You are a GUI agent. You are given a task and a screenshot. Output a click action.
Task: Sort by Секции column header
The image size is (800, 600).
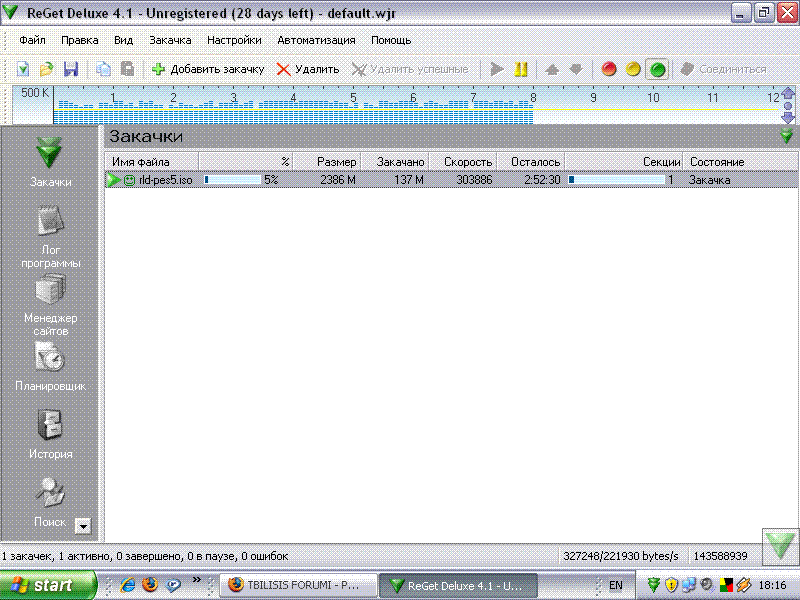click(x=624, y=162)
